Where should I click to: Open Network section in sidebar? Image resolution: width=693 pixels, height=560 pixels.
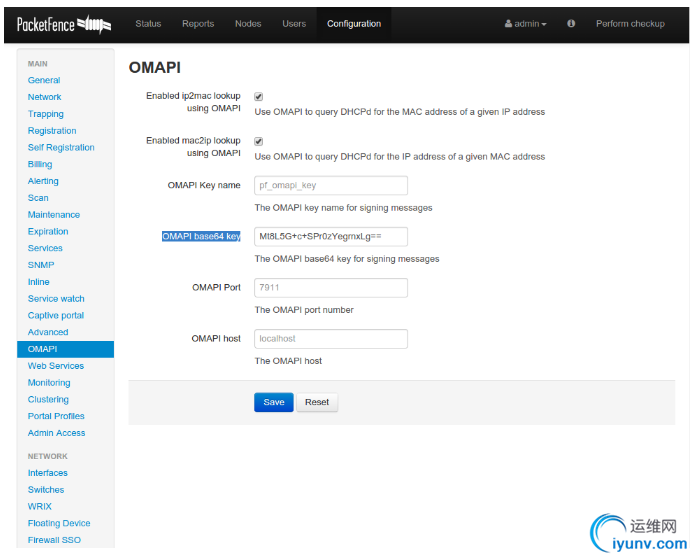coord(44,97)
